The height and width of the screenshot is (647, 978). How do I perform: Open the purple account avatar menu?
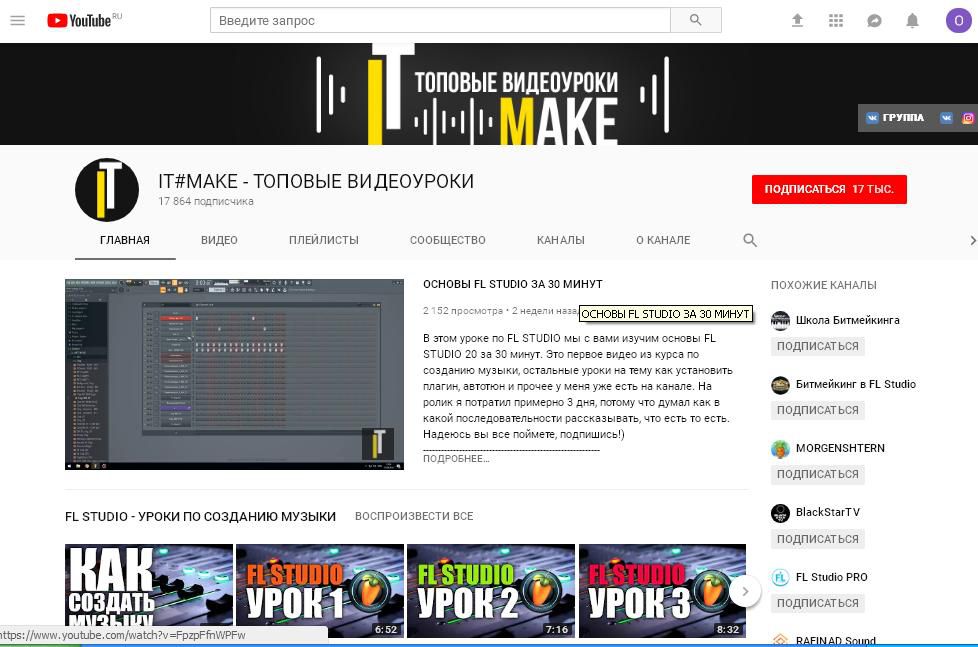pos(959,21)
